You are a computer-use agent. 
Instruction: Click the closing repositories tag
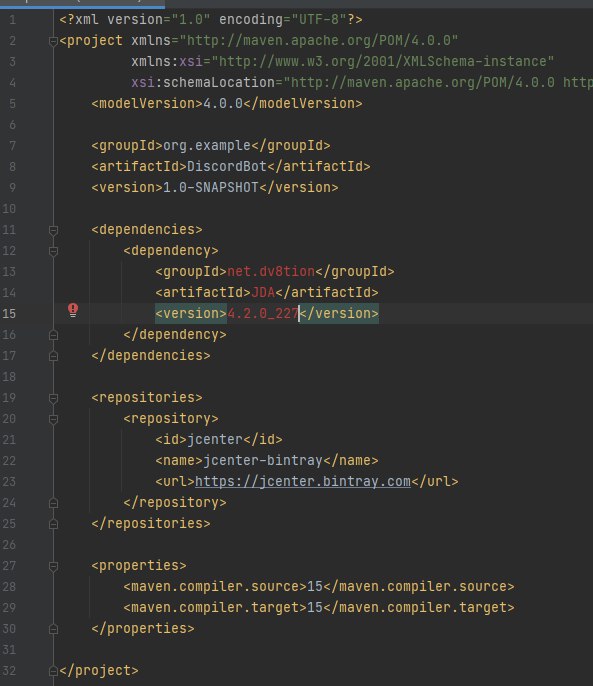[151, 524]
